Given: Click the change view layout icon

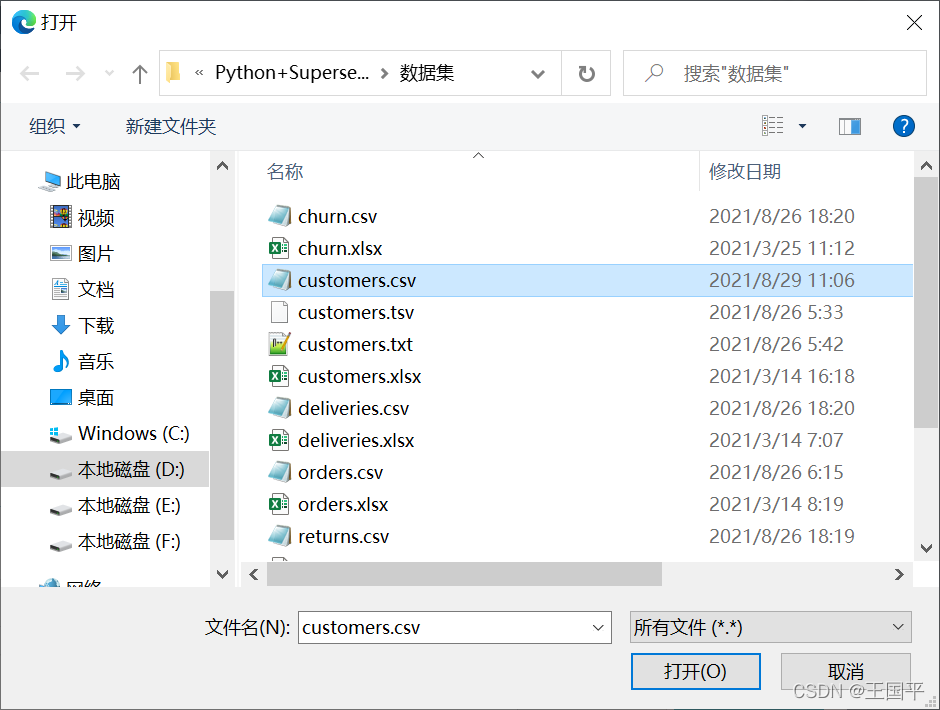Looking at the screenshot, I should pyautogui.click(x=773, y=126).
